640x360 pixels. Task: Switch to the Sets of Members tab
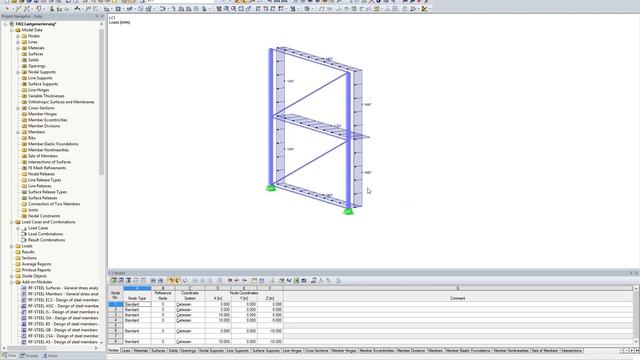pos(544,351)
